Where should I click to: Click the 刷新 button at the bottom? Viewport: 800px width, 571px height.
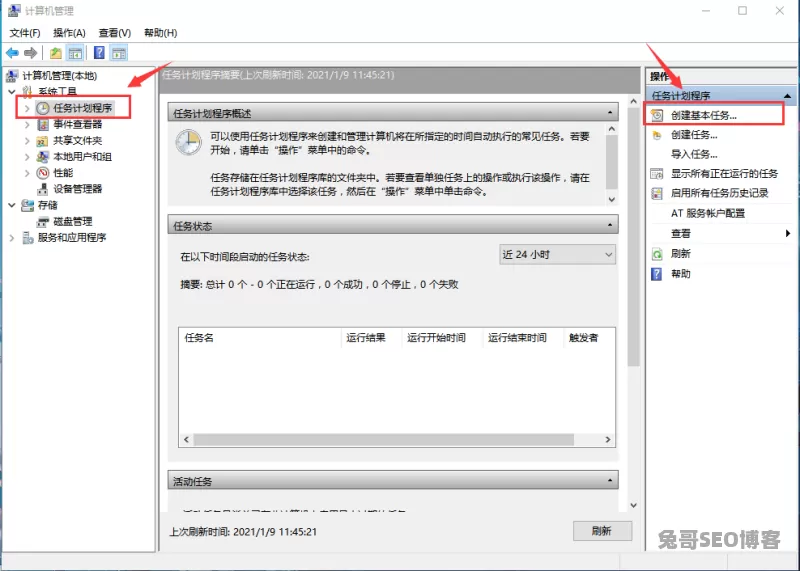(x=602, y=531)
